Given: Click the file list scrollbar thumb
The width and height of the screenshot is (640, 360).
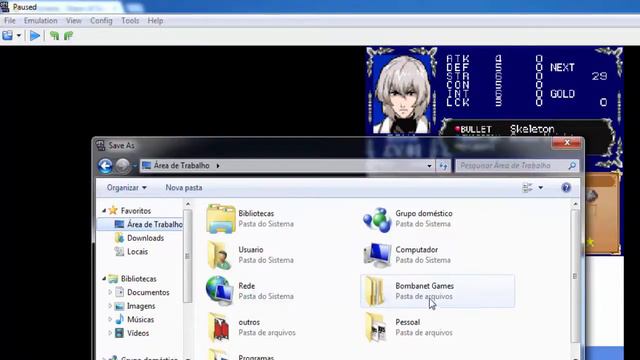Looking at the screenshot, I should (x=575, y=276).
